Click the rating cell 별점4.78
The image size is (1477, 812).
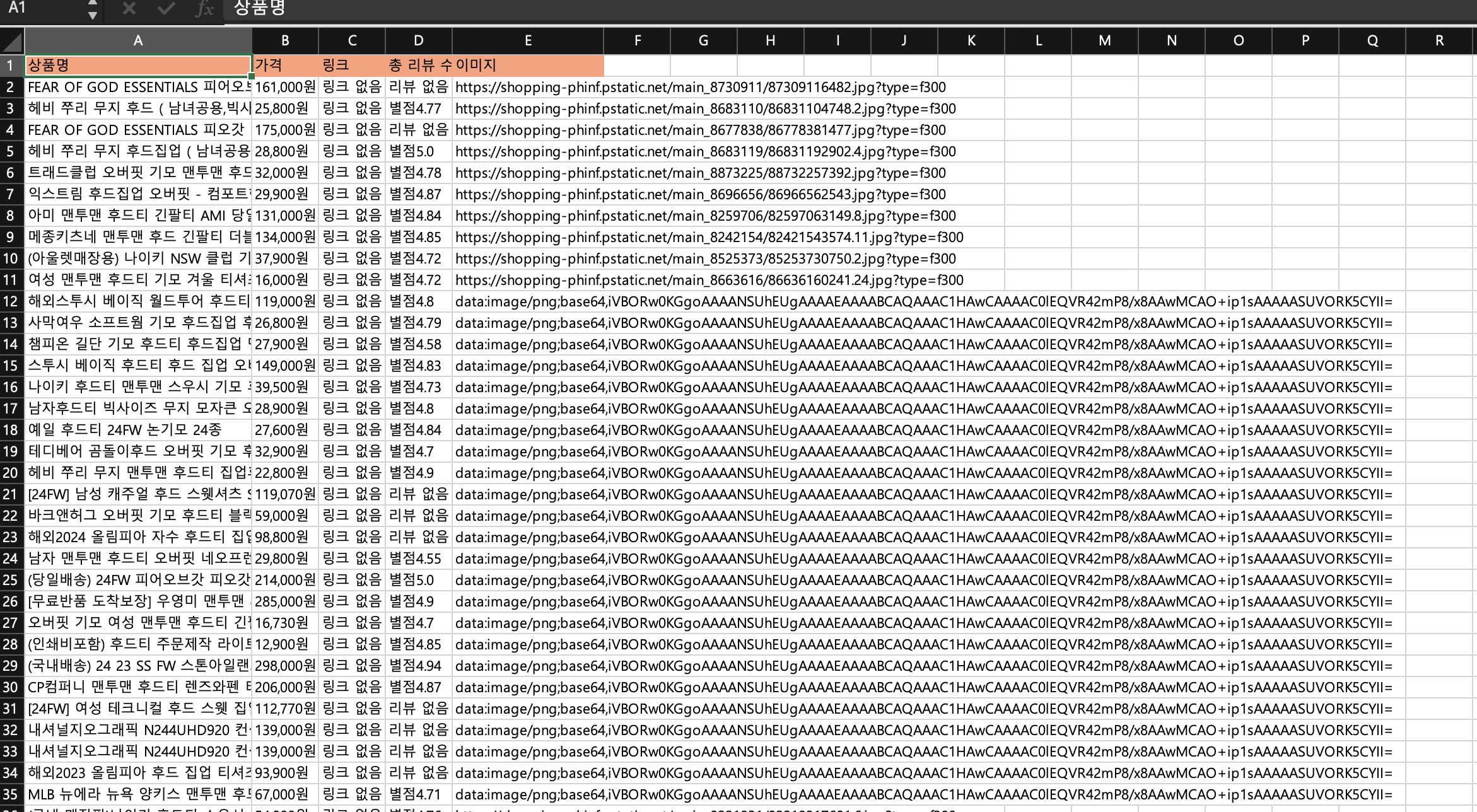point(419,173)
